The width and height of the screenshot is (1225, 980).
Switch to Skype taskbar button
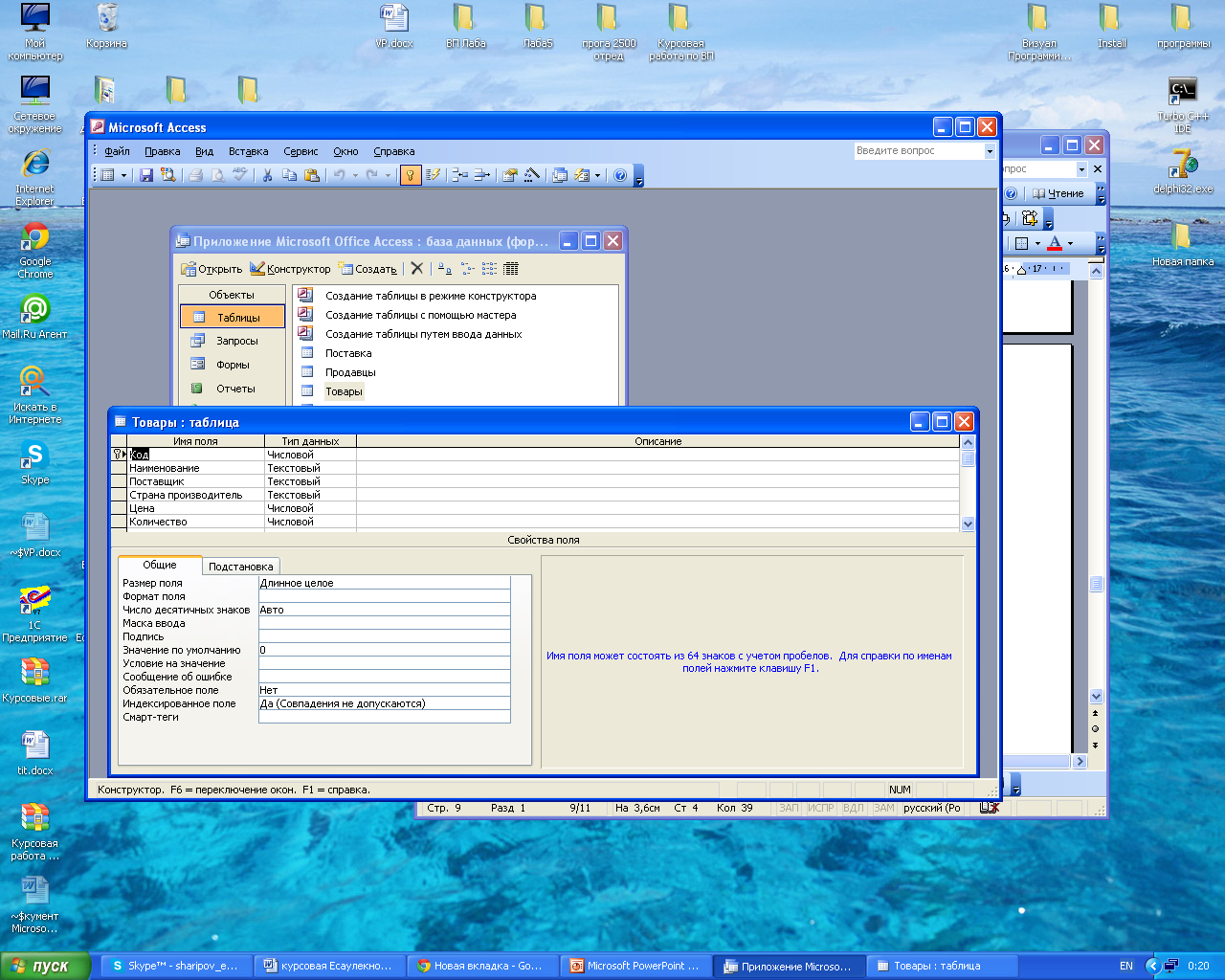176,966
